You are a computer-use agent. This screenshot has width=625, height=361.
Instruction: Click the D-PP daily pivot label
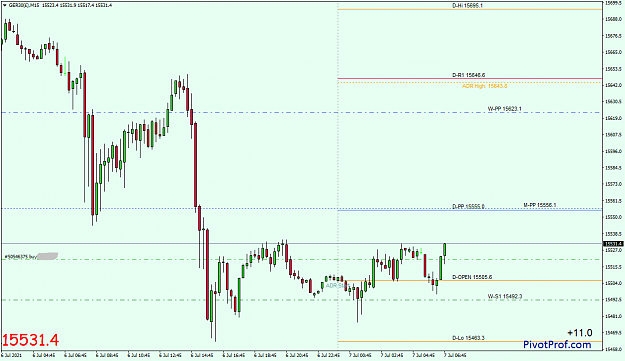(468, 206)
